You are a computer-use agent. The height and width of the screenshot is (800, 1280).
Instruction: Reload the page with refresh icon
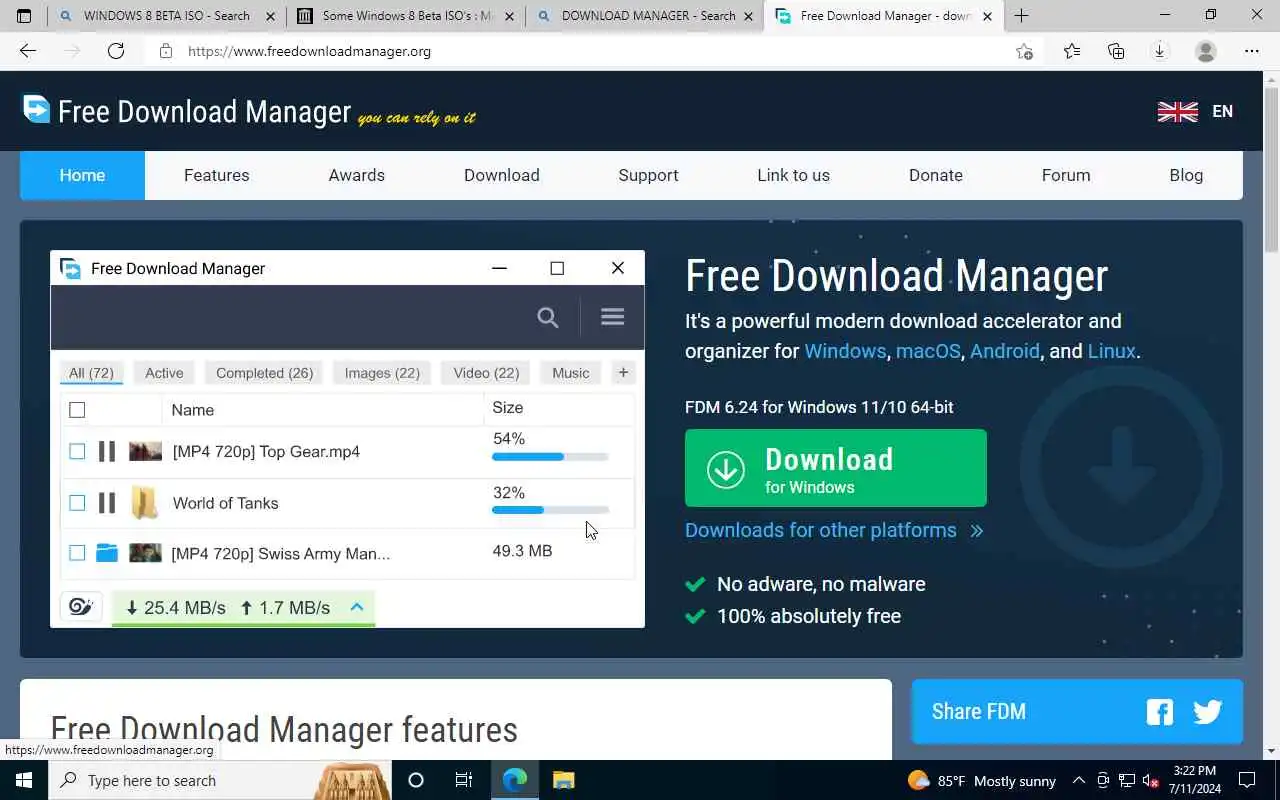[x=116, y=51]
